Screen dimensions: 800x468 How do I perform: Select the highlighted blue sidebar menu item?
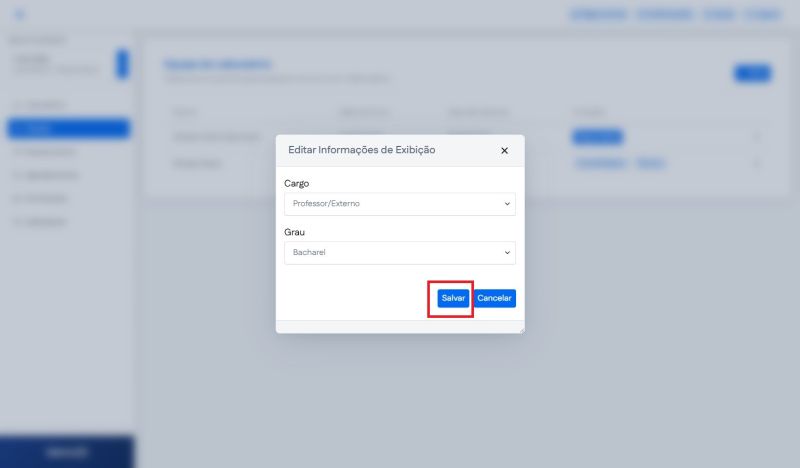tap(68, 128)
